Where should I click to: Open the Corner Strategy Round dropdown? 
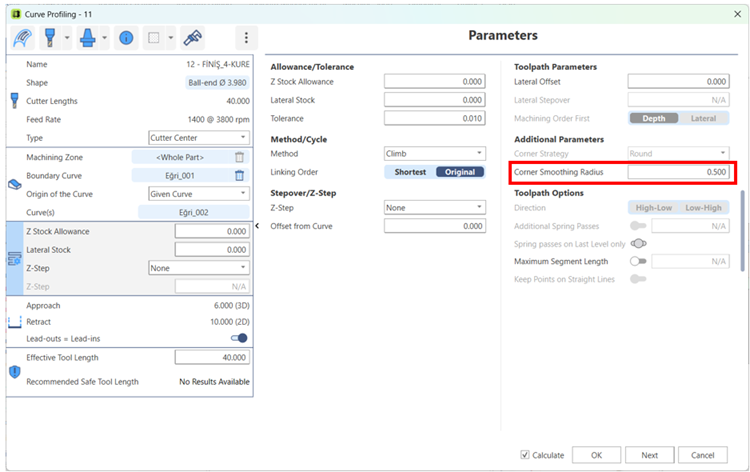(678, 154)
